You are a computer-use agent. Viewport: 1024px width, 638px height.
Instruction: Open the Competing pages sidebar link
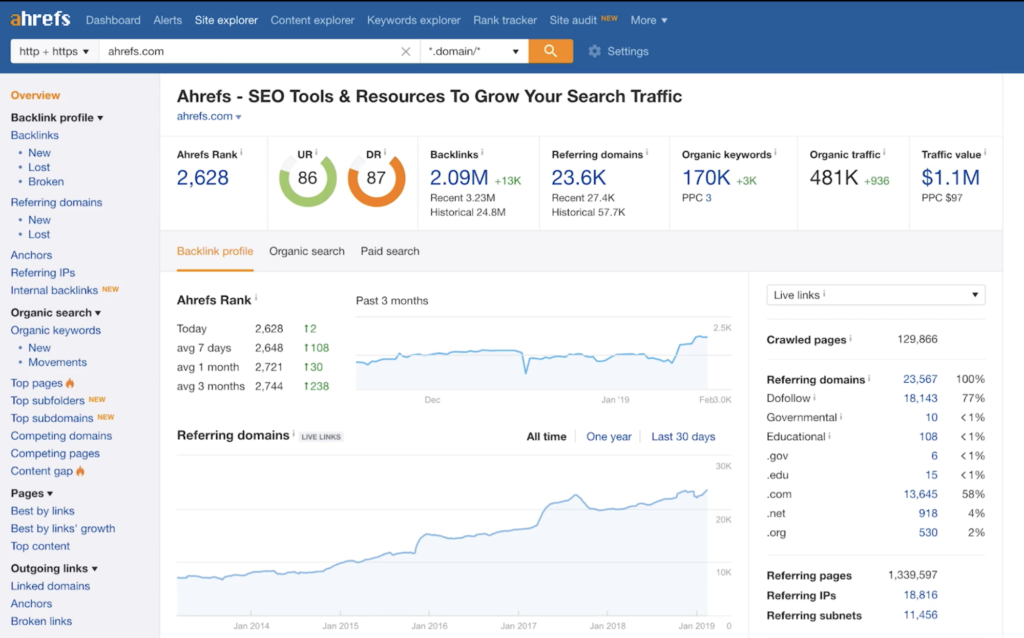(x=55, y=453)
